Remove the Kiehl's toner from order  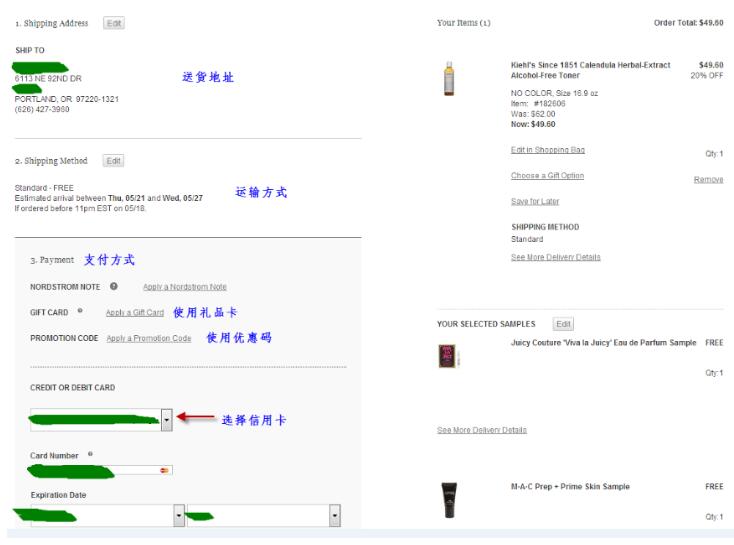click(x=708, y=180)
